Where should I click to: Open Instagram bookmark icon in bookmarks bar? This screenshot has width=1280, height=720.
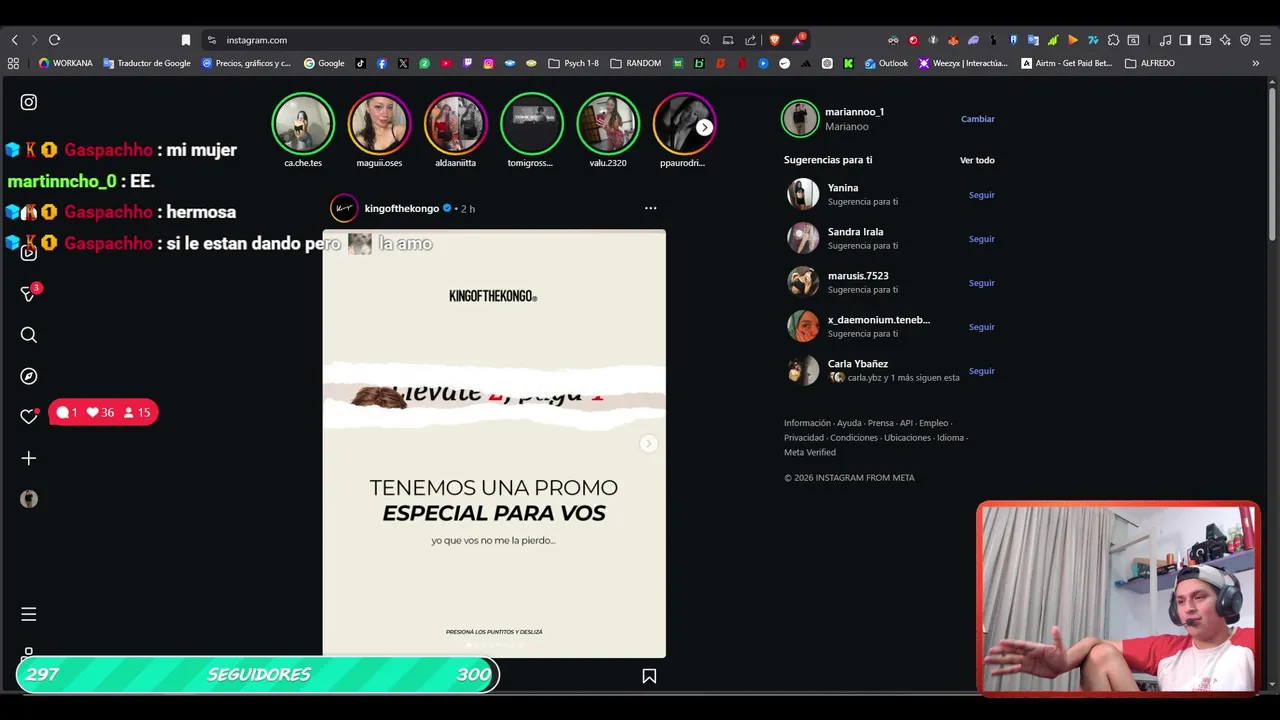pos(488,63)
